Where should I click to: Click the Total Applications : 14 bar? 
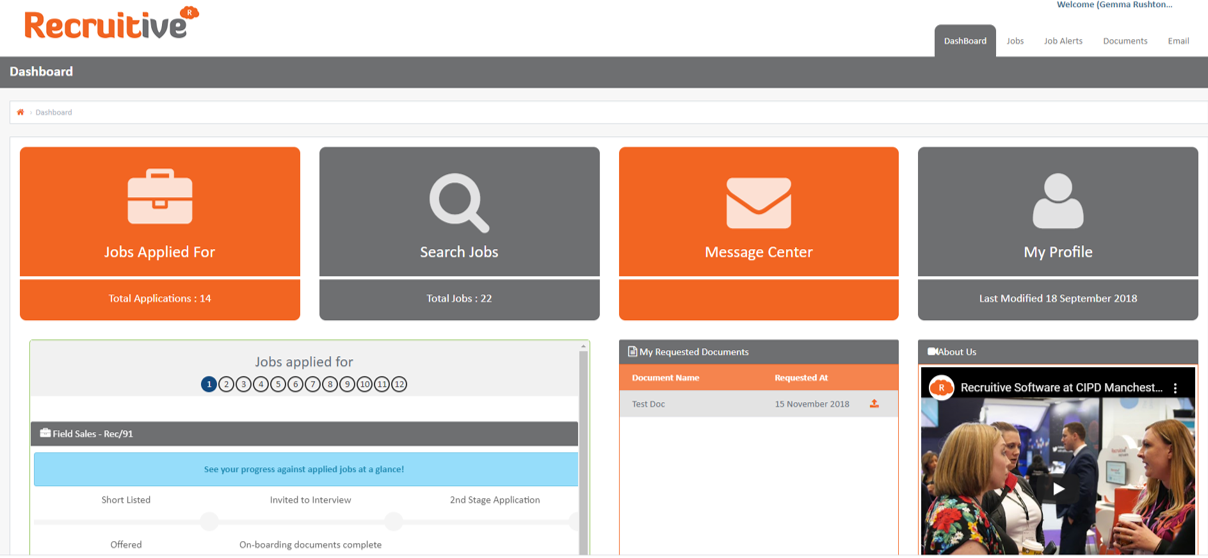pos(160,299)
